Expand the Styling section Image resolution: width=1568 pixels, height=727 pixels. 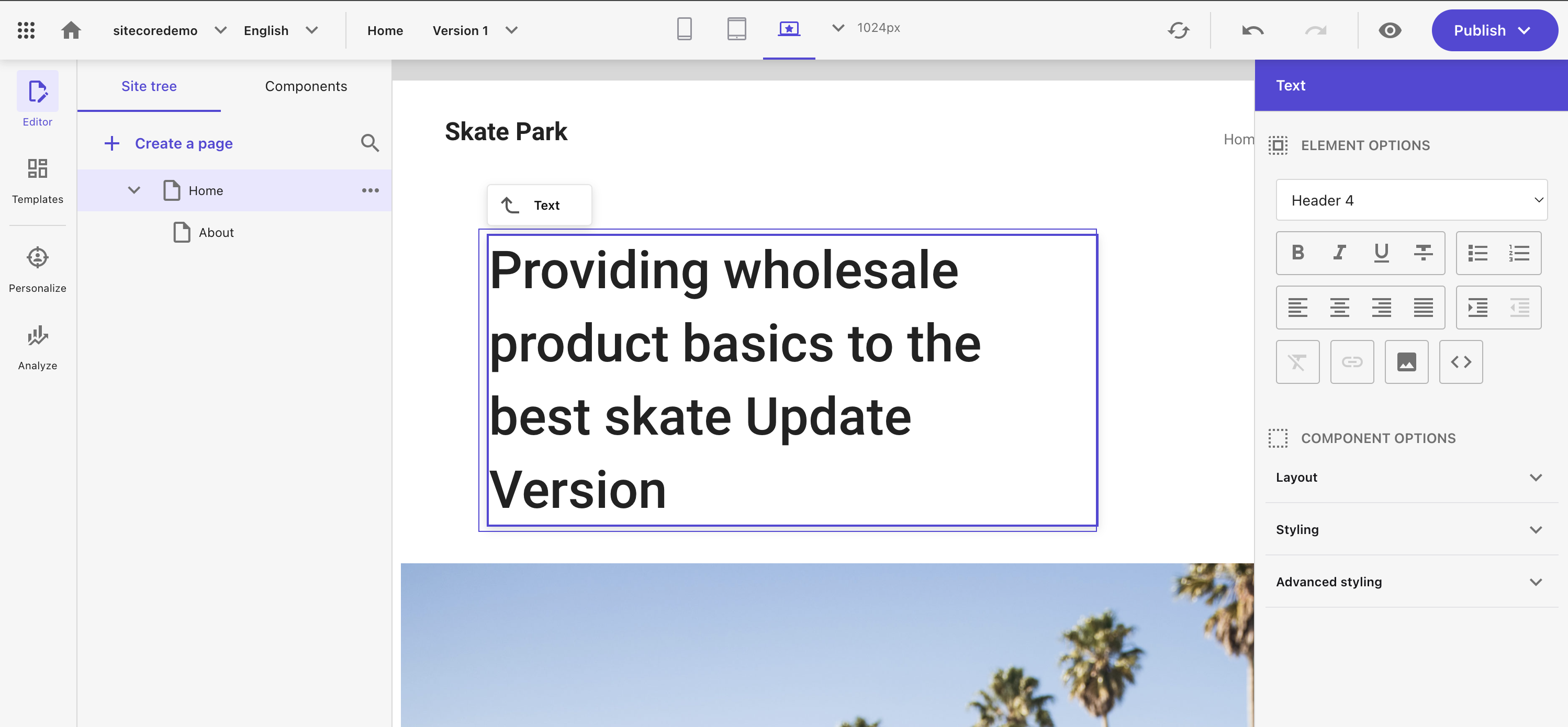1412,530
